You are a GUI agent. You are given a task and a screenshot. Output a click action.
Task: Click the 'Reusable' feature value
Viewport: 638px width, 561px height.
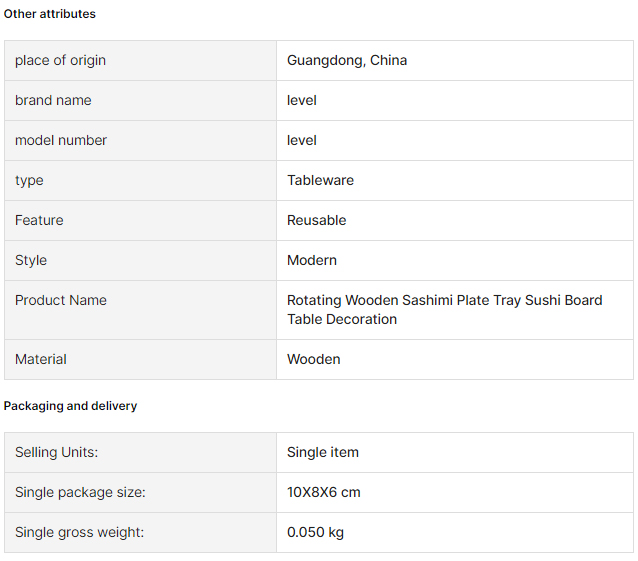tap(317, 220)
